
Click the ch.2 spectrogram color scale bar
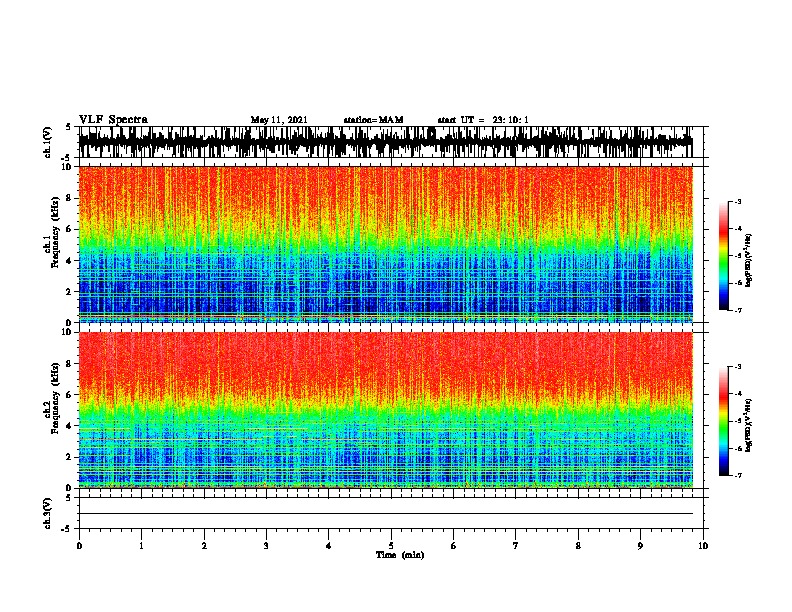[723, 421]
